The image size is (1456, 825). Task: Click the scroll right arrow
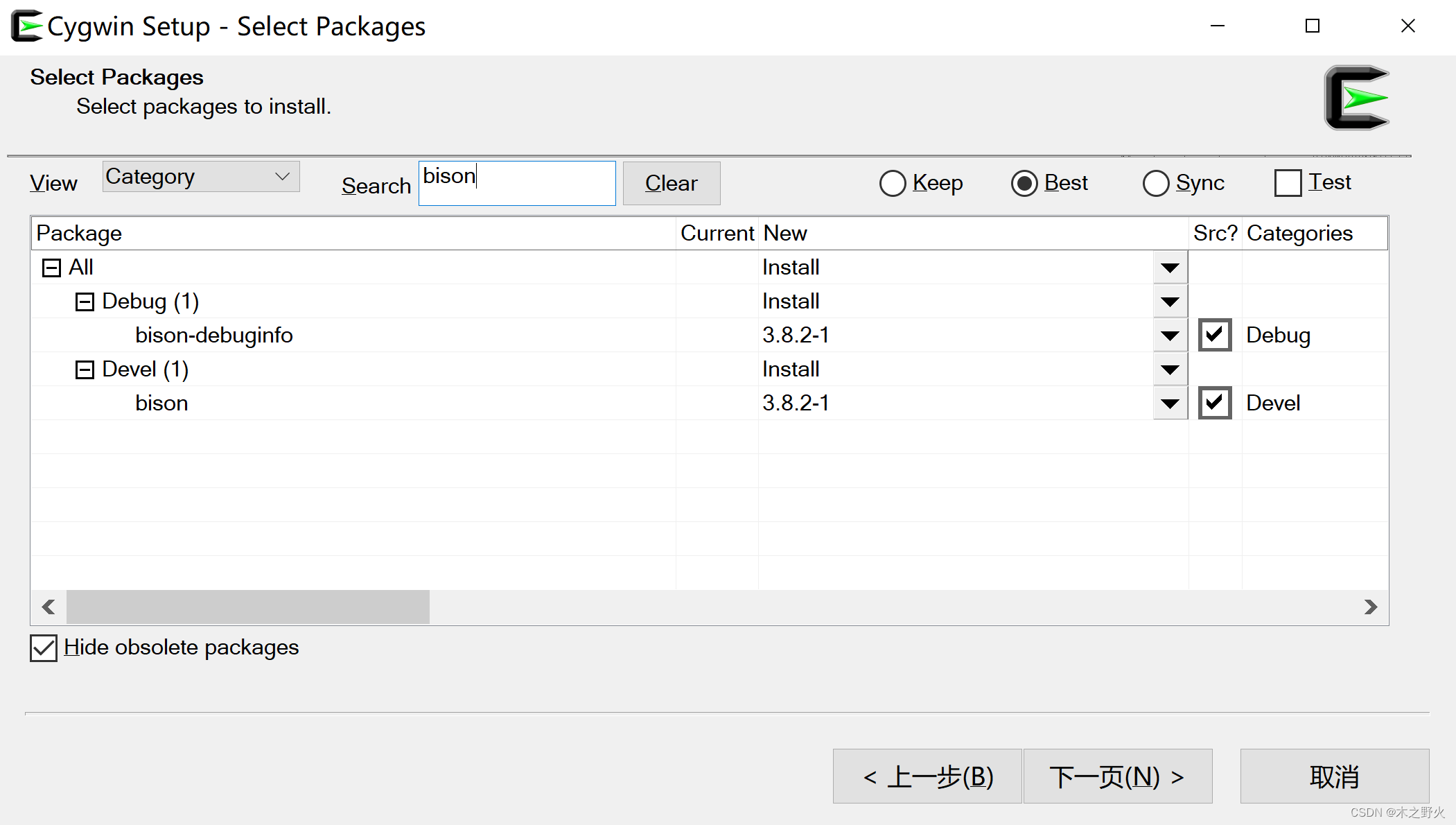[x=1371, y=607]
